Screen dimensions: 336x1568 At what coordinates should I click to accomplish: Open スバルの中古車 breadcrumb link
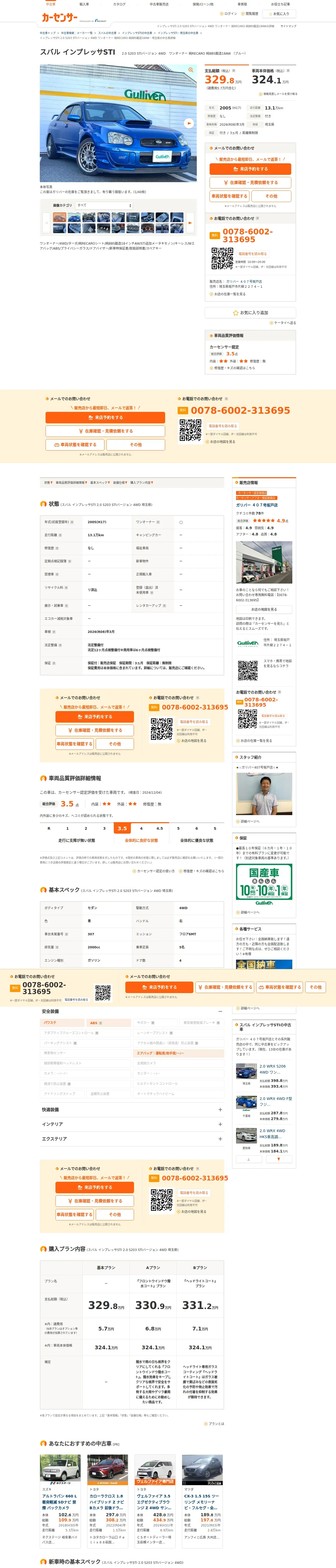coord(107,33)
